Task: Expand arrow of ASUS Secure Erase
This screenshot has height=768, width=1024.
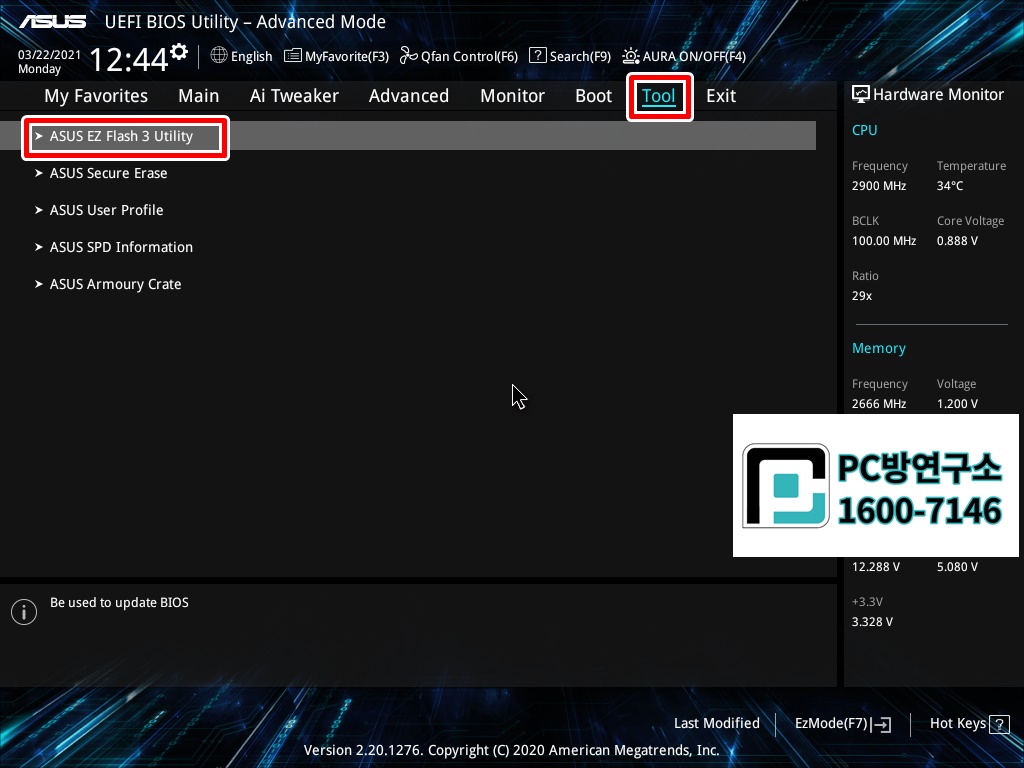Action: click(39, 173)
